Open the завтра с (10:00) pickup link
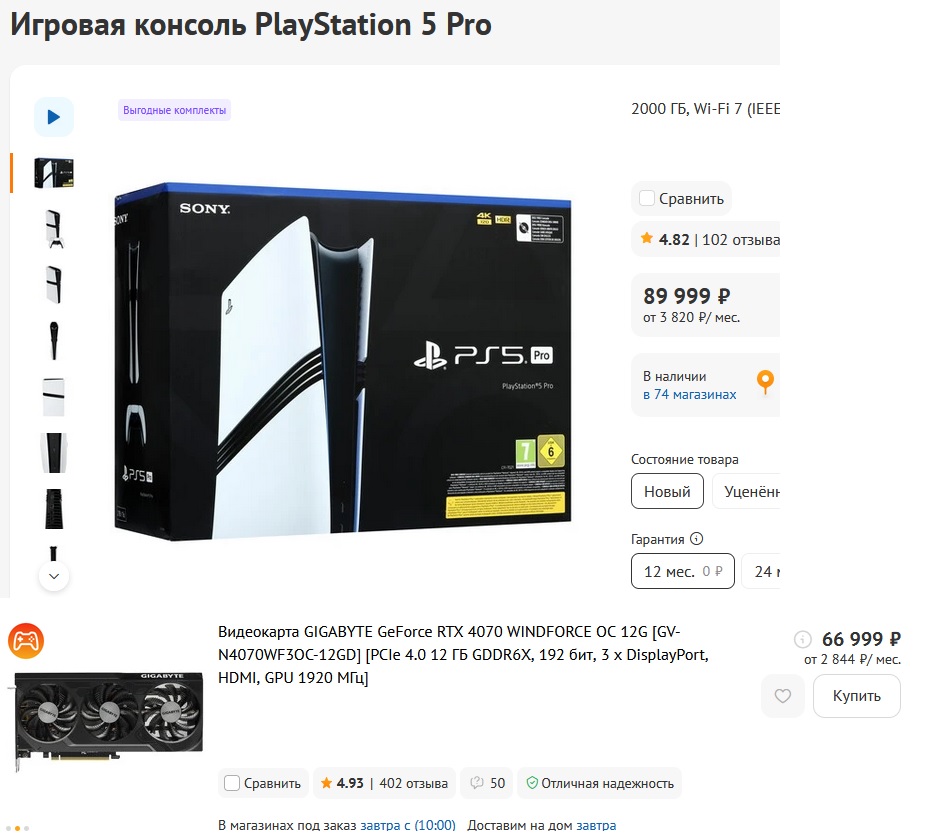Image resolution: width=934 pixels, height=840 pixels. click(408, 825)
